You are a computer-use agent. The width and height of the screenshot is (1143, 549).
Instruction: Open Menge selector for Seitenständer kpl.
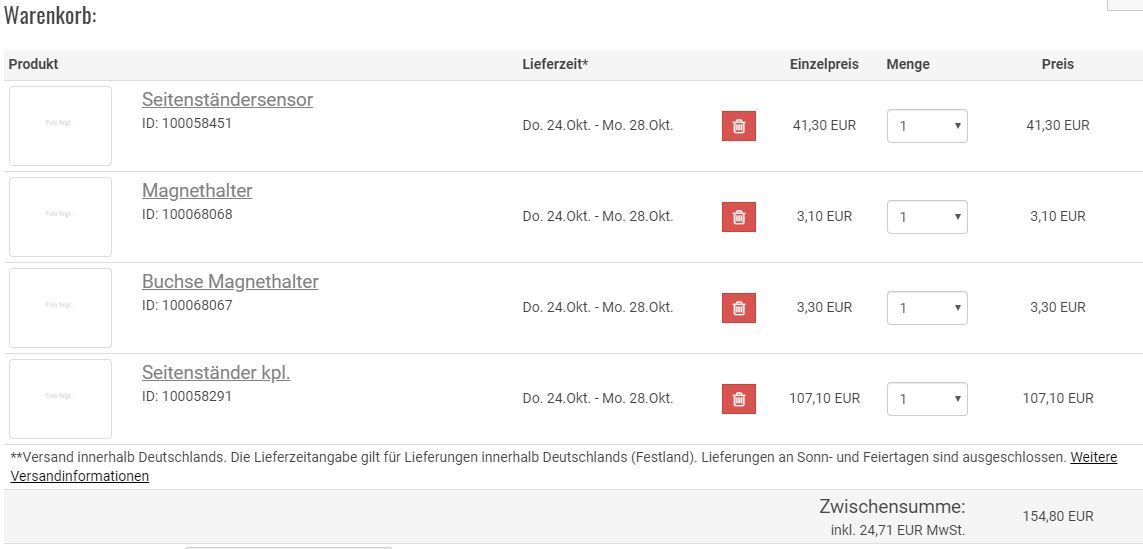pyautogui.click(x=927, y=399)
